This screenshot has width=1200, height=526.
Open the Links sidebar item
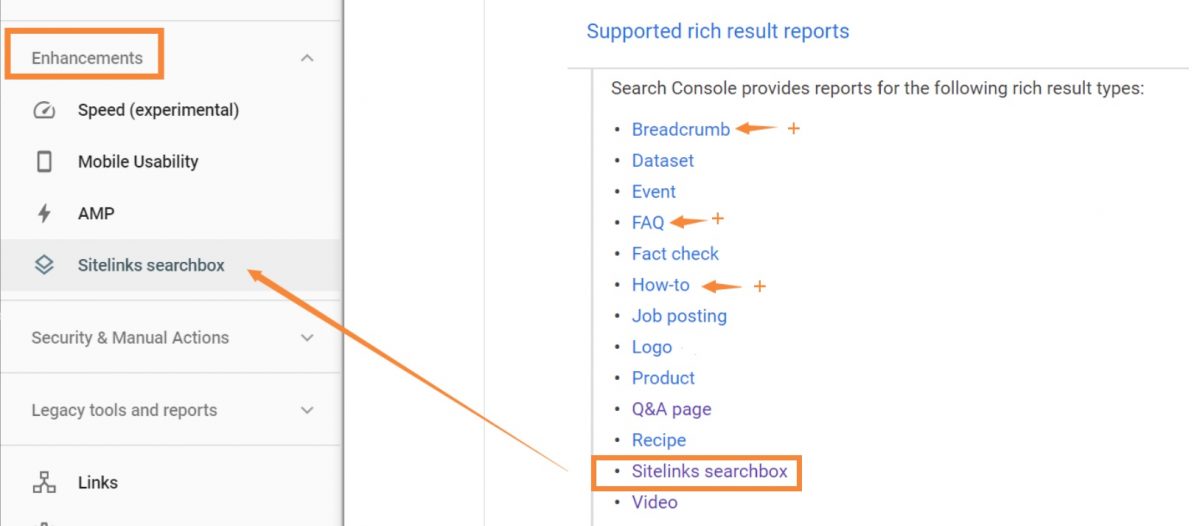coord(98,483)
